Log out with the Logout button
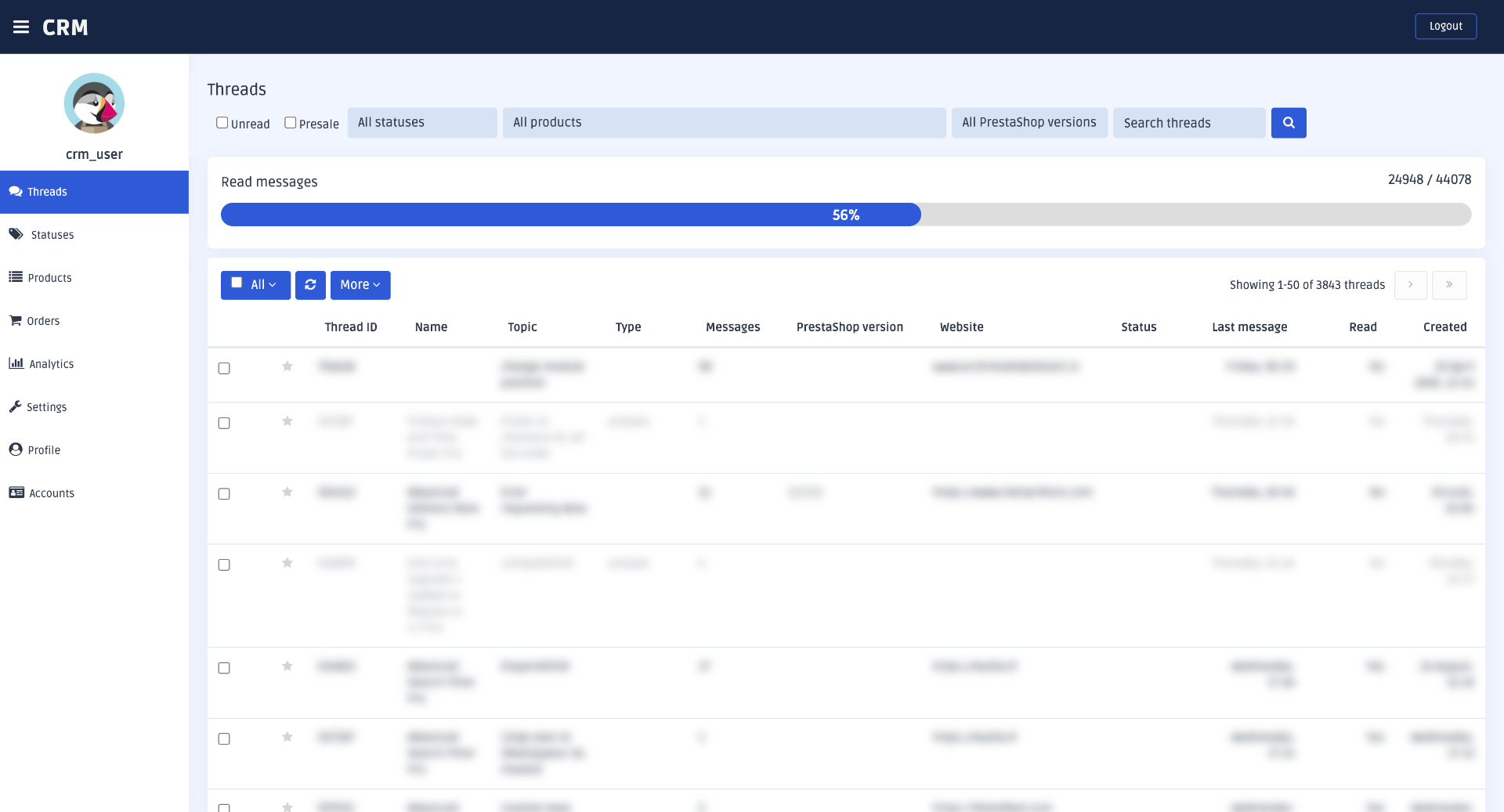This screenshot has height=812, width=1504. [1445, 26]
